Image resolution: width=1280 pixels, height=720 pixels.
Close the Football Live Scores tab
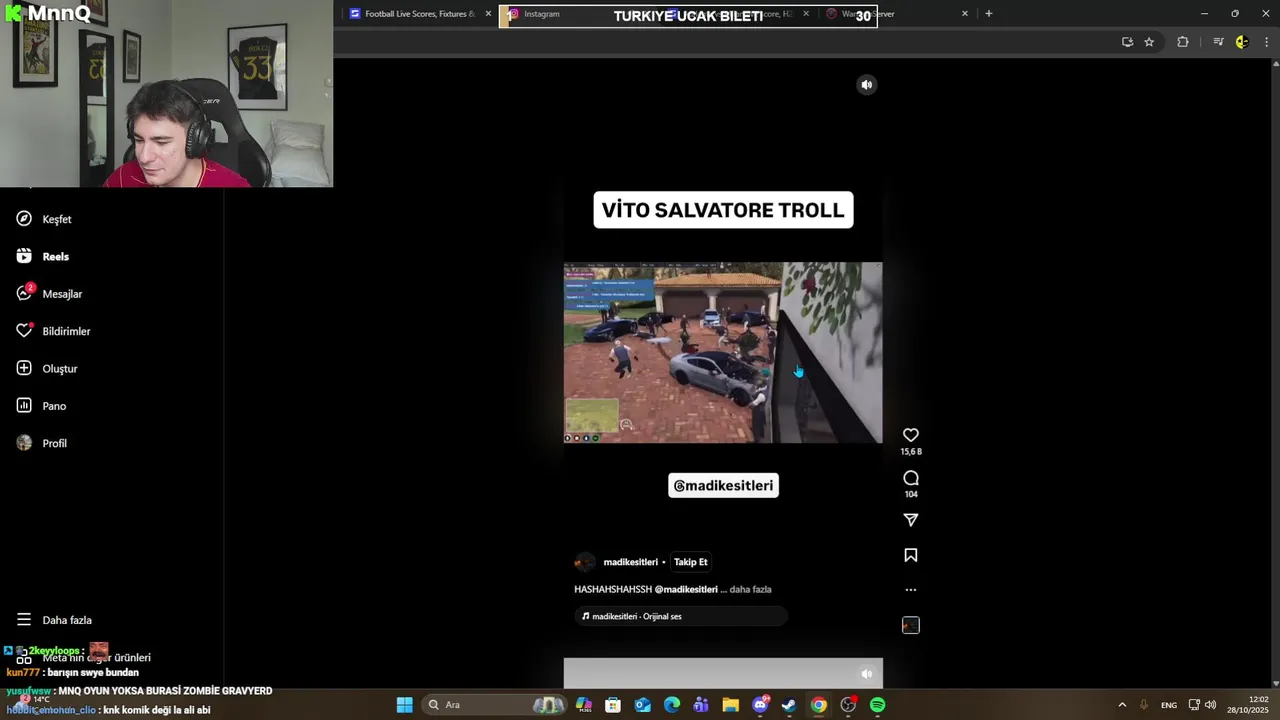pos(488,14)
